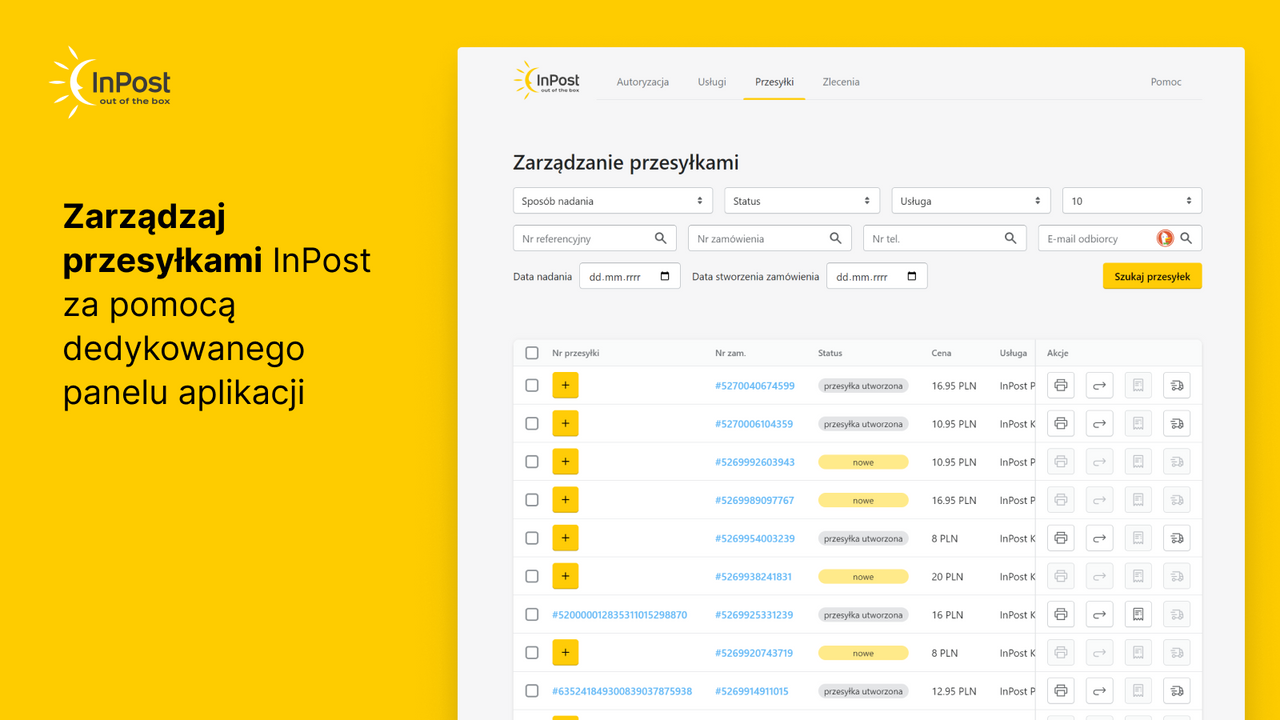Click the Szukaj przesyłek button
The height and width of the screenshot is (720, 1280).
pyautogui.click(x=1152, y=276)
